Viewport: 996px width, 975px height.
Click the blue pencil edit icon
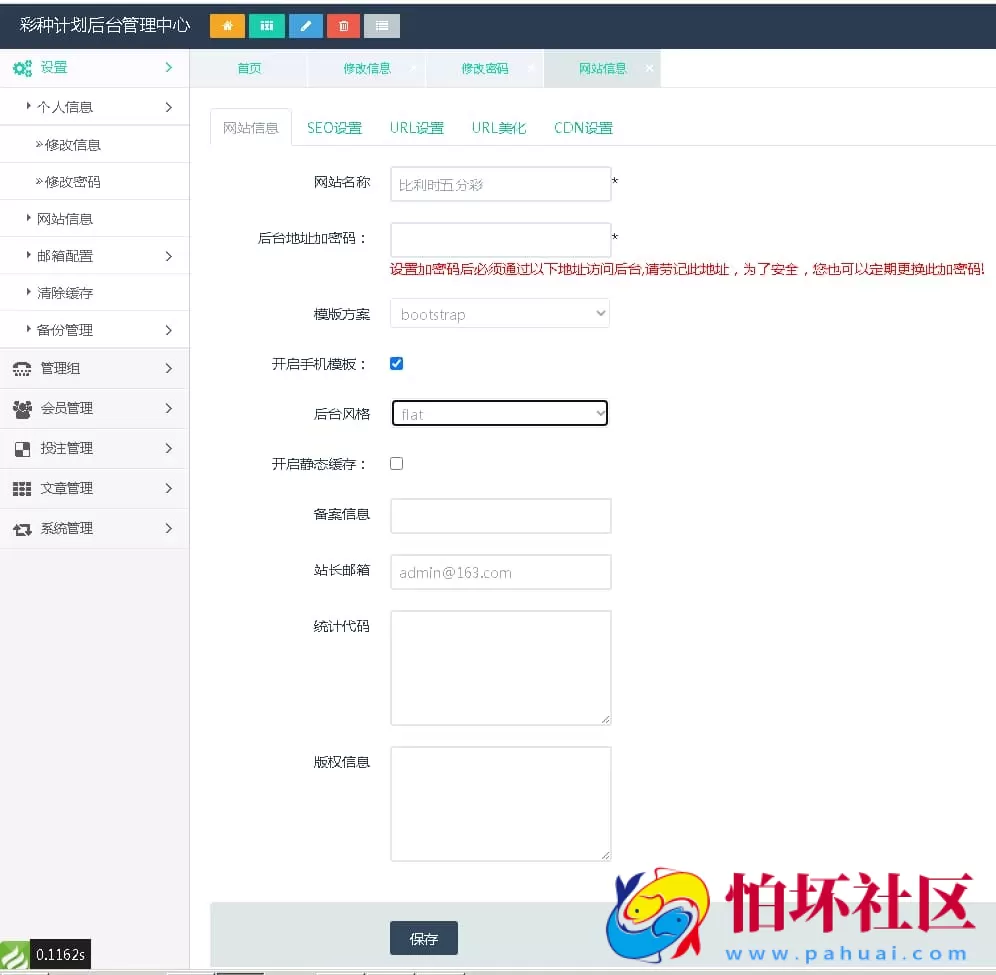click(305, 26)
